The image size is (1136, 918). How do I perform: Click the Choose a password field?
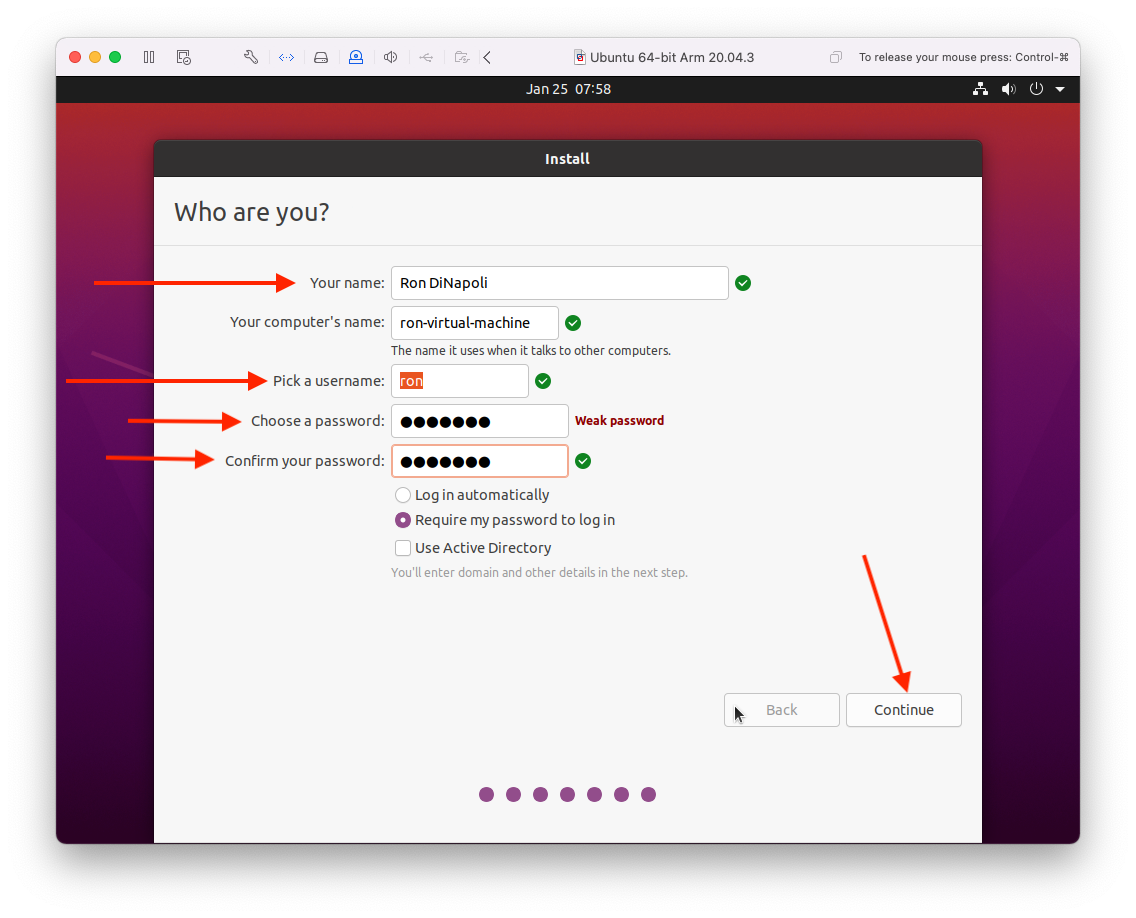tap(479, 421)
